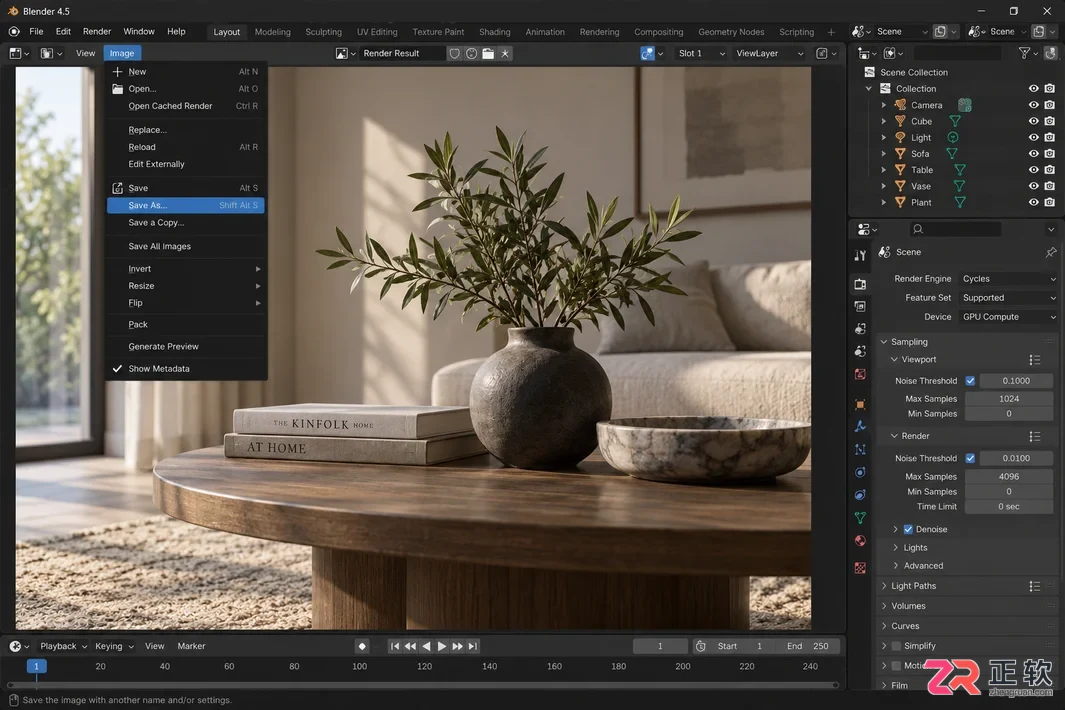1065x710 pixels.
Task: Open the Material properties sphere icon
Action: point(860,541)
